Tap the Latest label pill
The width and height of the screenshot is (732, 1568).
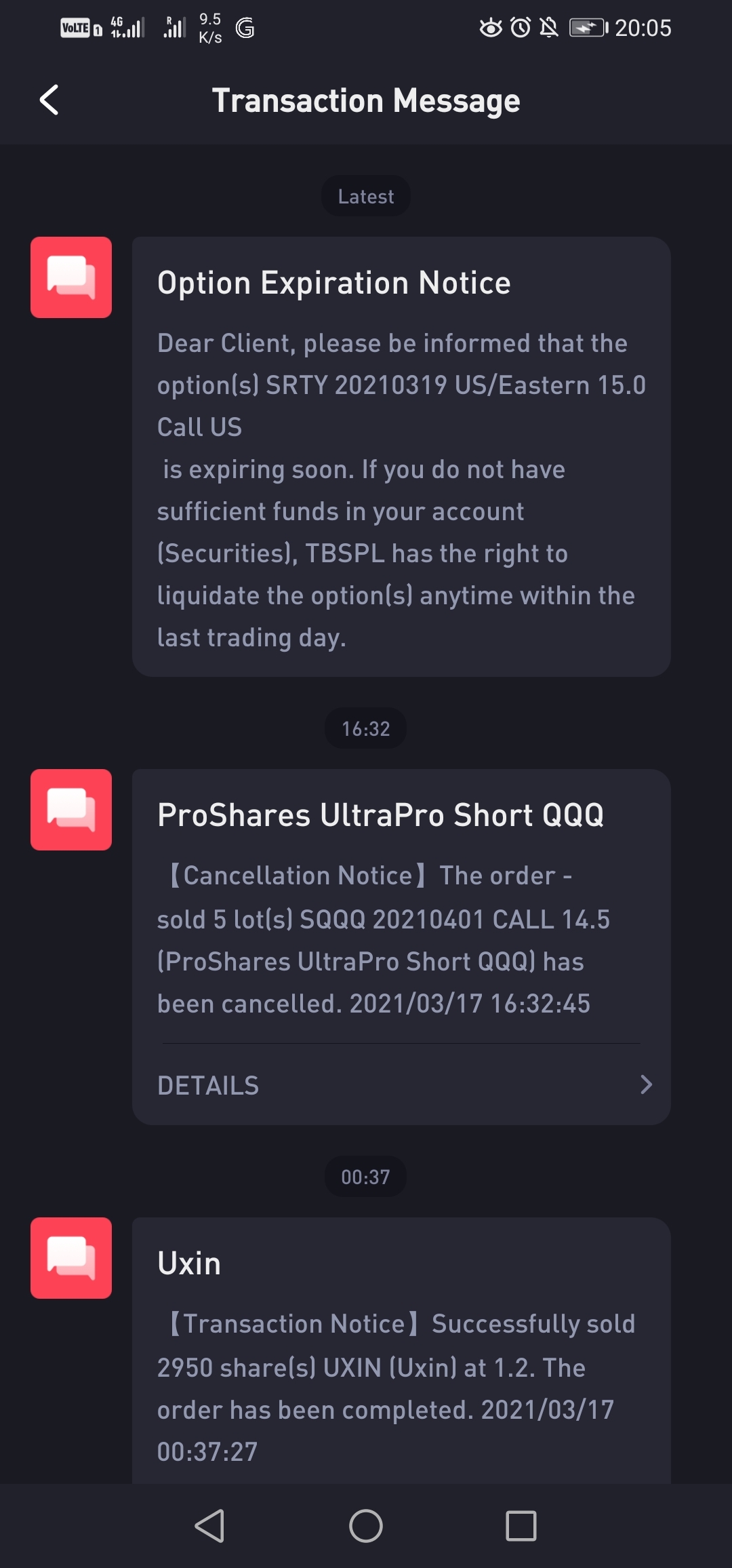tap(366, 197)
